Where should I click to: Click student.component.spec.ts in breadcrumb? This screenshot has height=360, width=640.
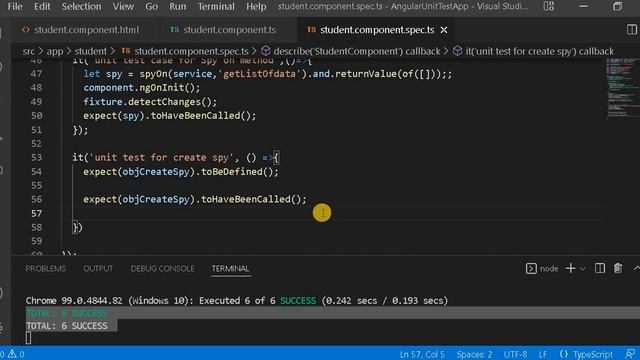(191, 51)
